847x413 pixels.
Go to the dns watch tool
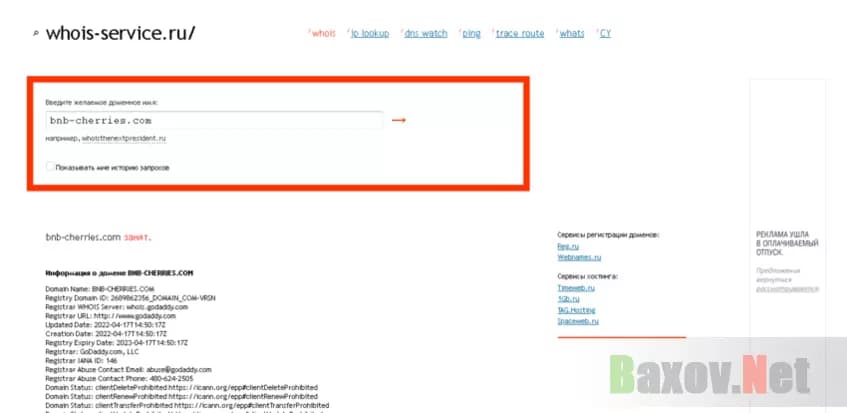(x=425, y=33)
